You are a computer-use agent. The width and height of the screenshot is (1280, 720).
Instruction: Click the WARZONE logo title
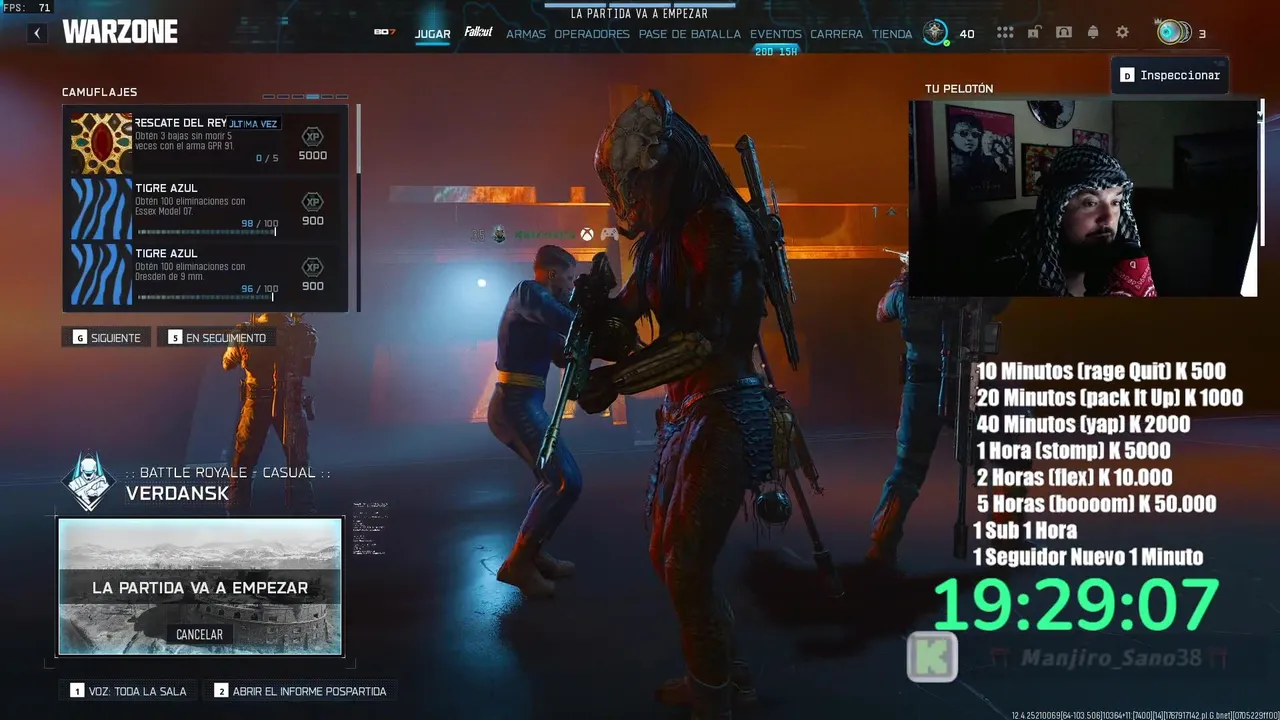(x=120, y=32)
